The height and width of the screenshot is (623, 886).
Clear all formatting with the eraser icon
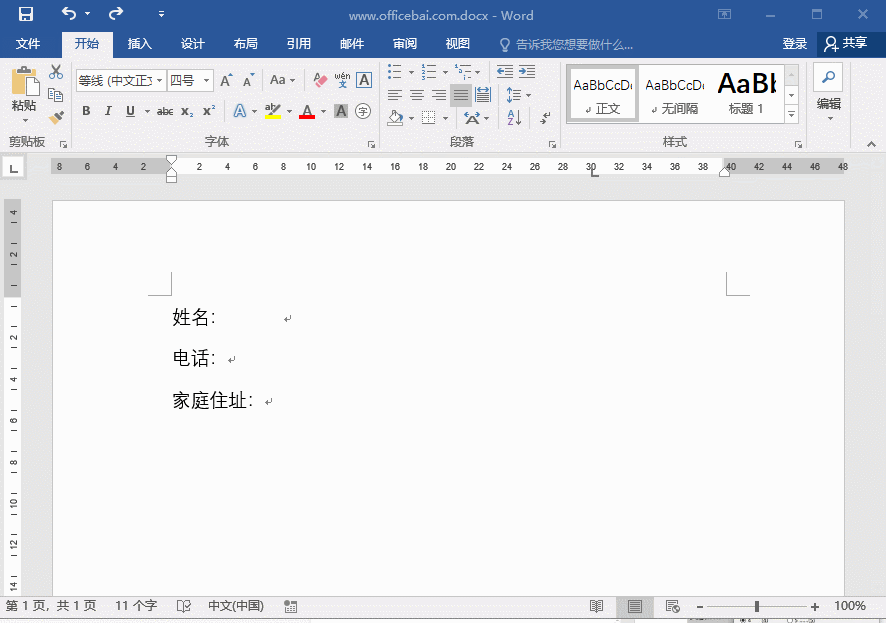click(x=320, y=80)
